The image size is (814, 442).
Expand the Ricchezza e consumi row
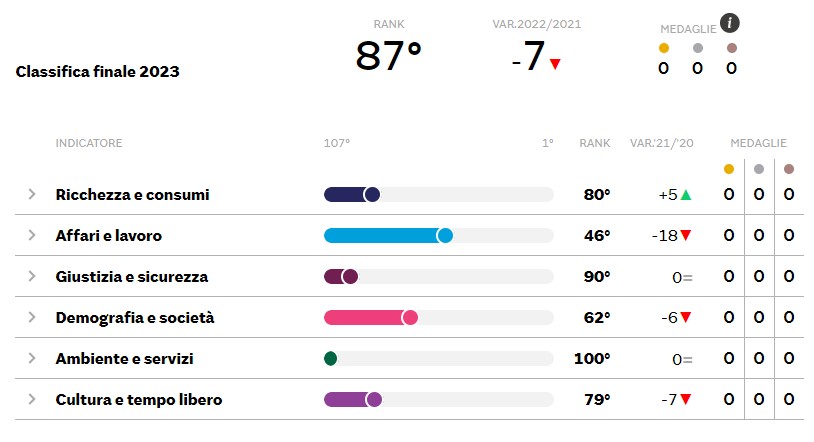[x=32, y=194]
